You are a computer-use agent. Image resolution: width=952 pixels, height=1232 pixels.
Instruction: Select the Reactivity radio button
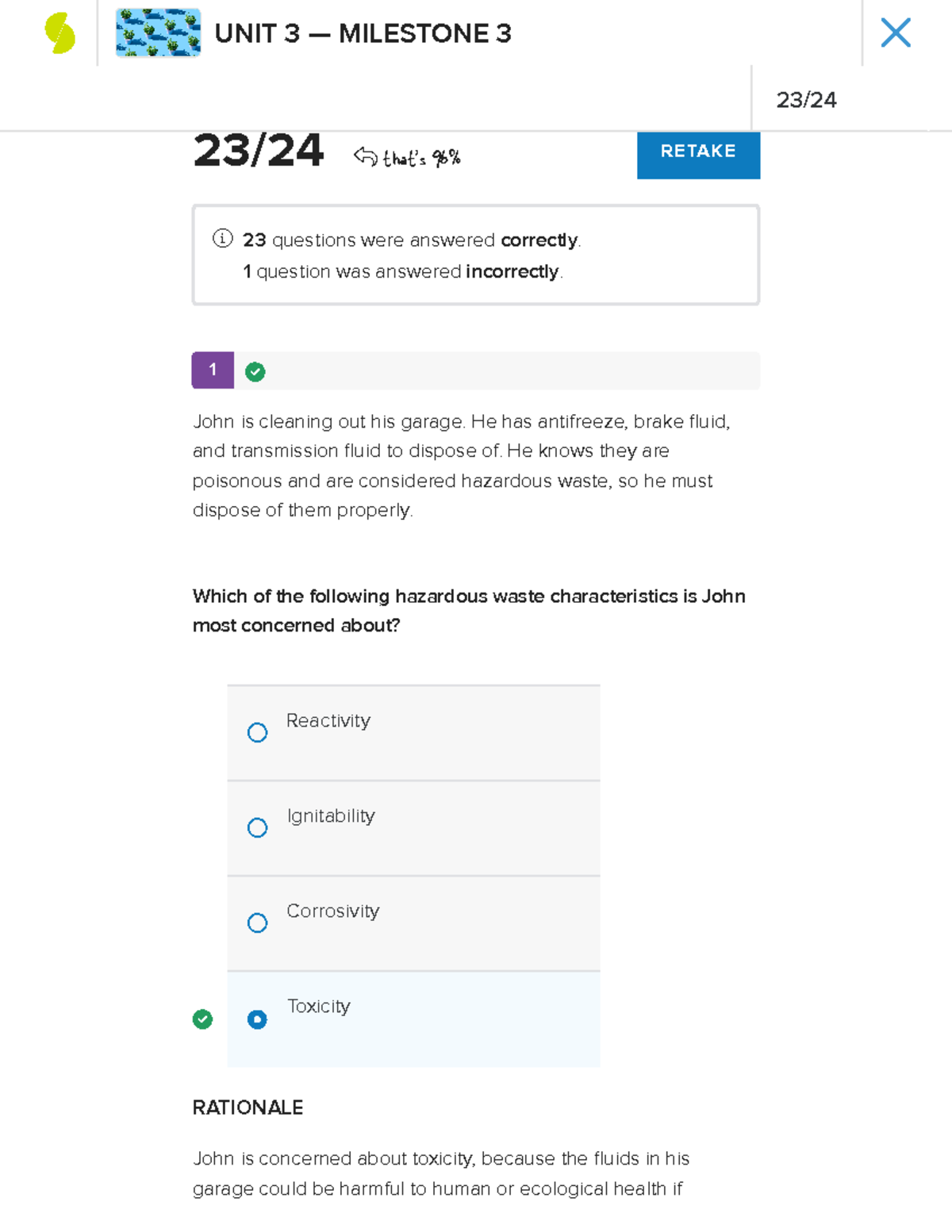coord(257,732)
